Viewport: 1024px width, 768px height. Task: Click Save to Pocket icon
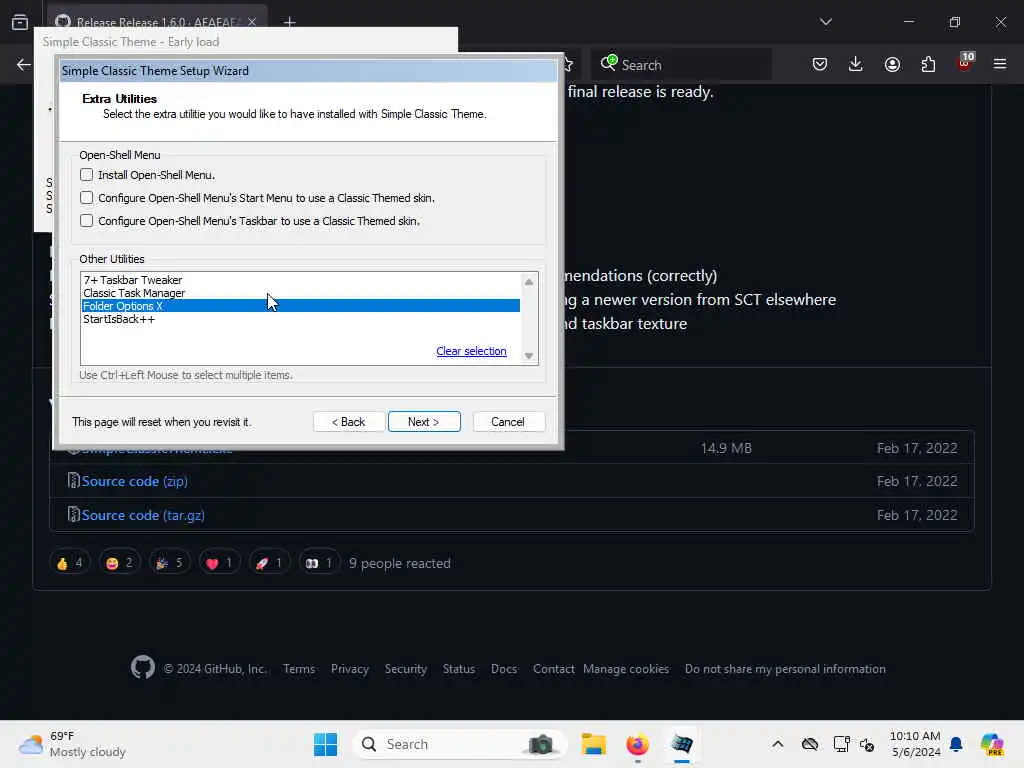(820, 64)
